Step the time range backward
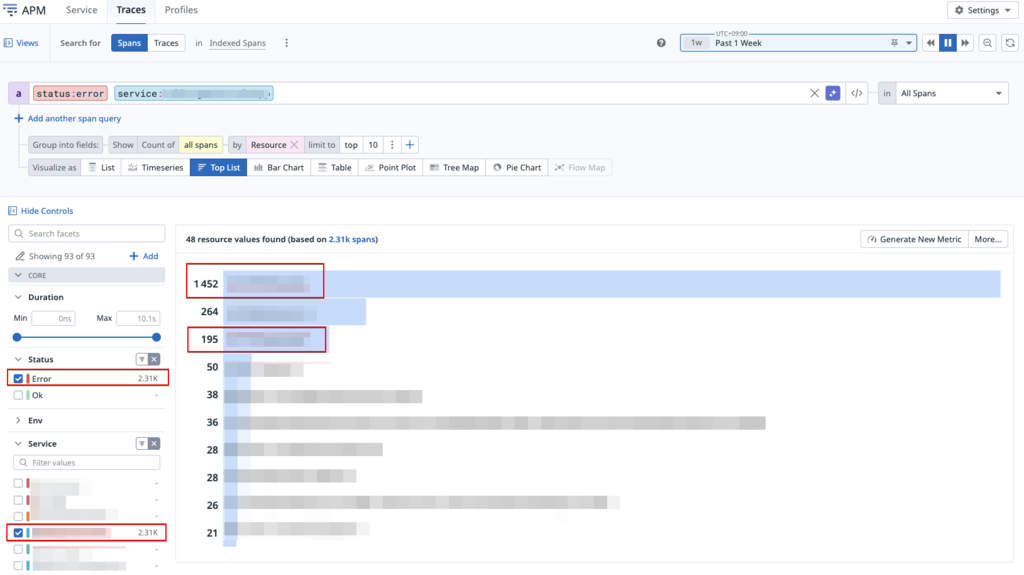The width and height of the screenshot is (1024, 575). [931, 43]
